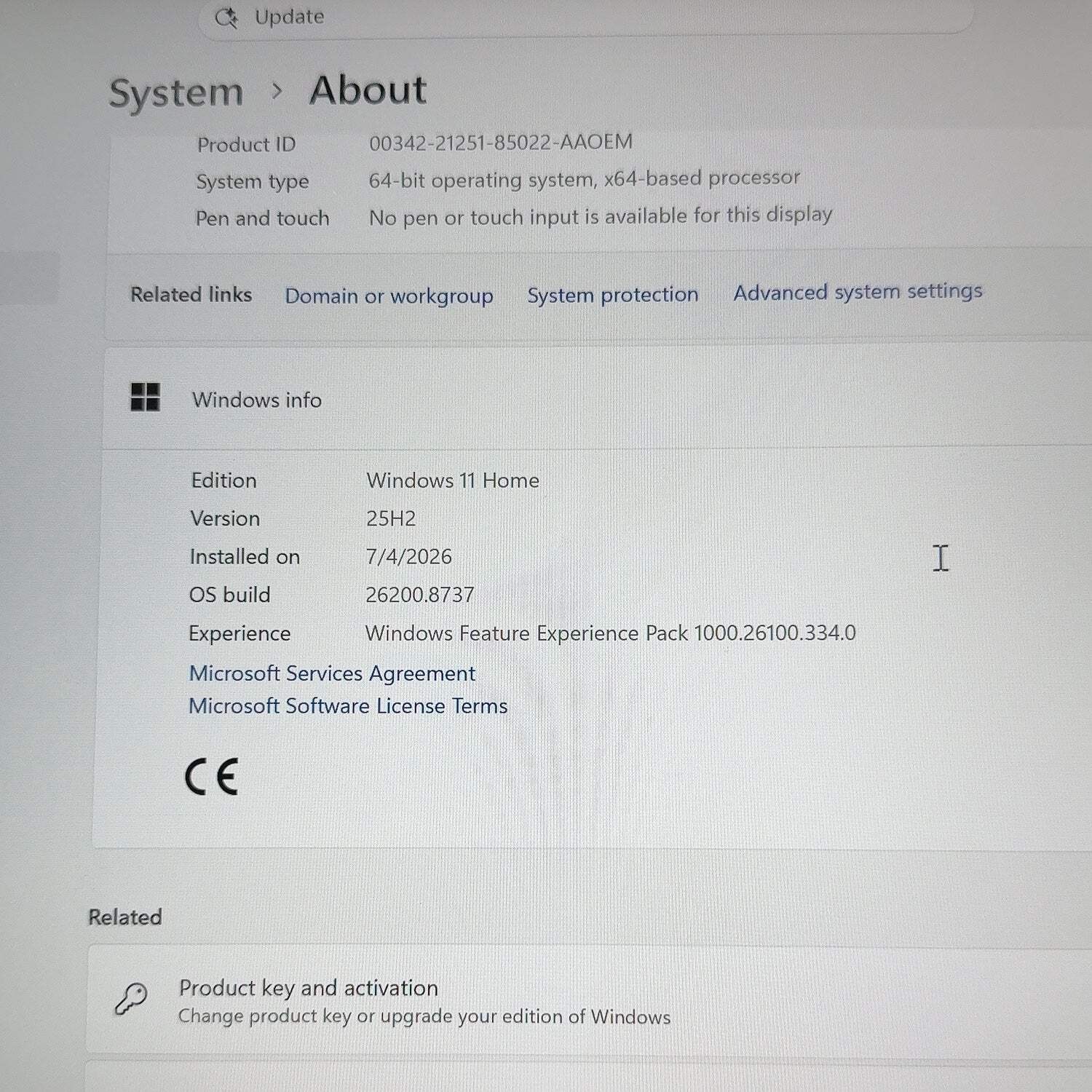The width and height of the screenshot is (1092, 1092).
Task: Open Microsoft Software License Terms link
Action: click(x=348, y=706)
